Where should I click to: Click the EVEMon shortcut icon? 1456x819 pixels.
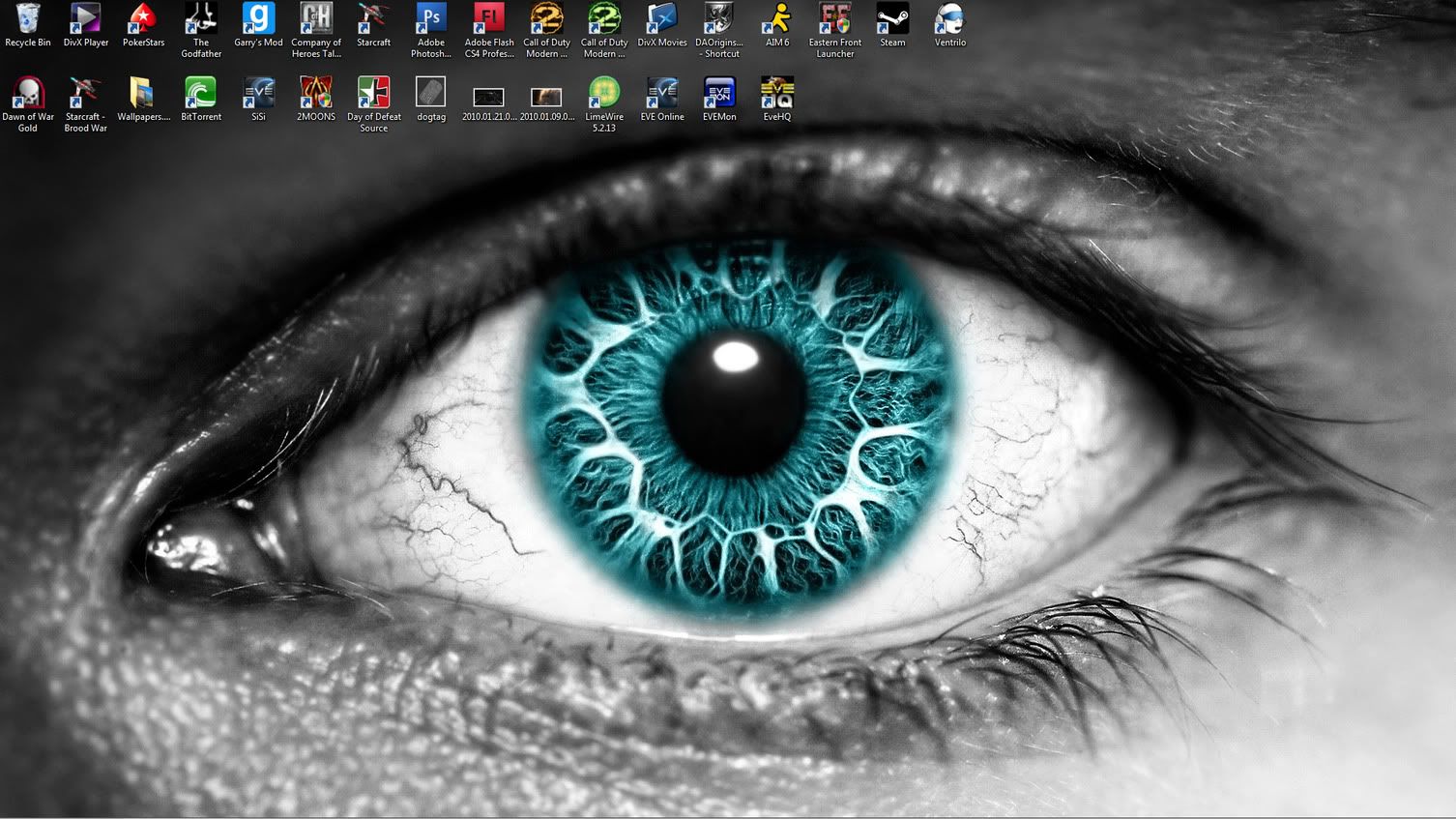(719, 93)
